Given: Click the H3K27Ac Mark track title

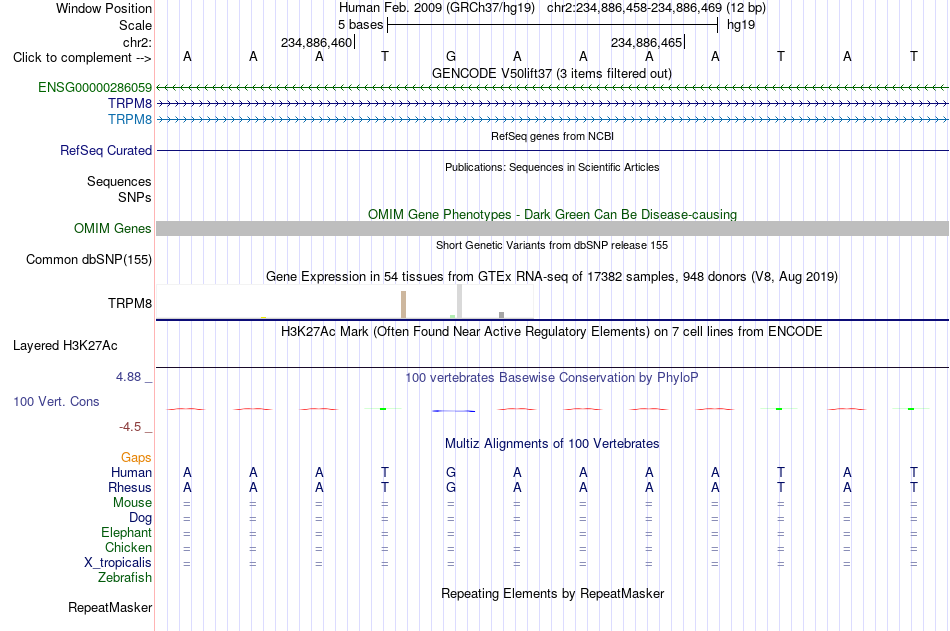Looking at the screenshot, I should [x=552, y=332].
